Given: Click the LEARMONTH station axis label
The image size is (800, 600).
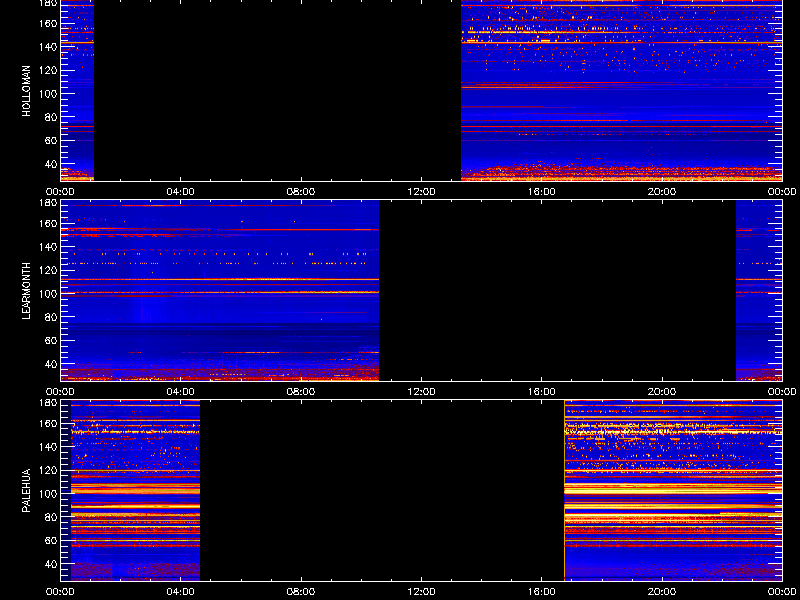Looking at the screenshot, I should (26, 291).
